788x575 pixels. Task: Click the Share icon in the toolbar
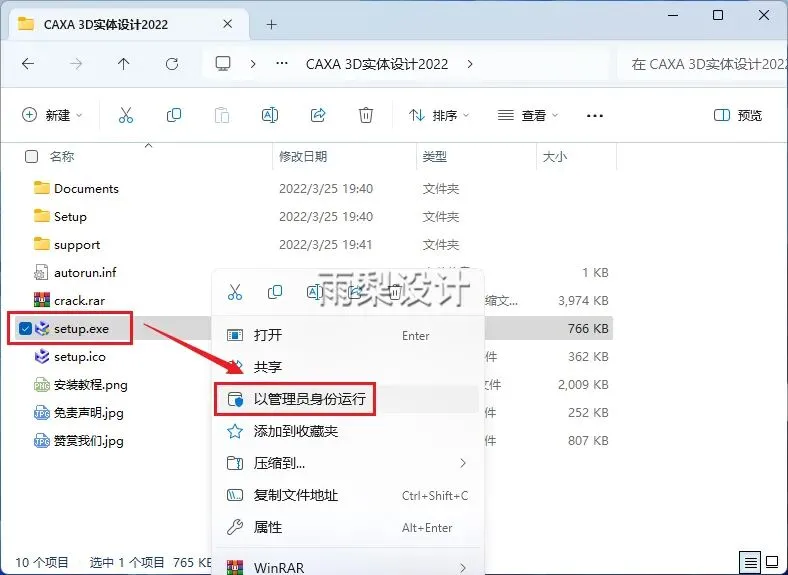coord(318,116)
